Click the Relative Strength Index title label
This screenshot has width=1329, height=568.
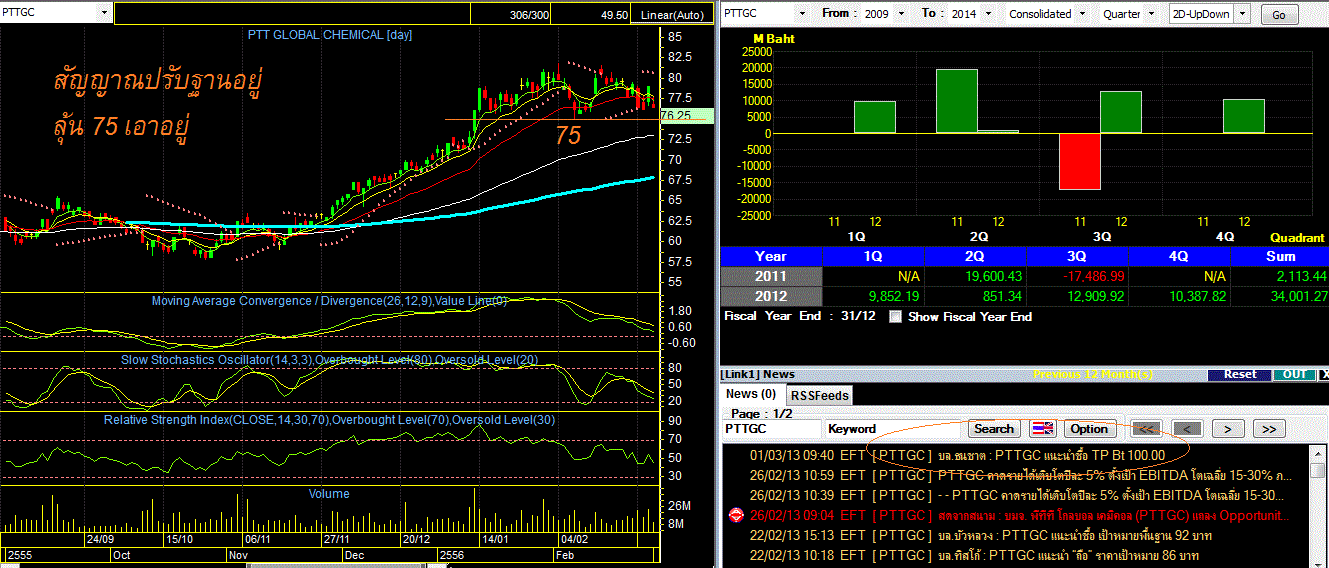coord(329,420)
